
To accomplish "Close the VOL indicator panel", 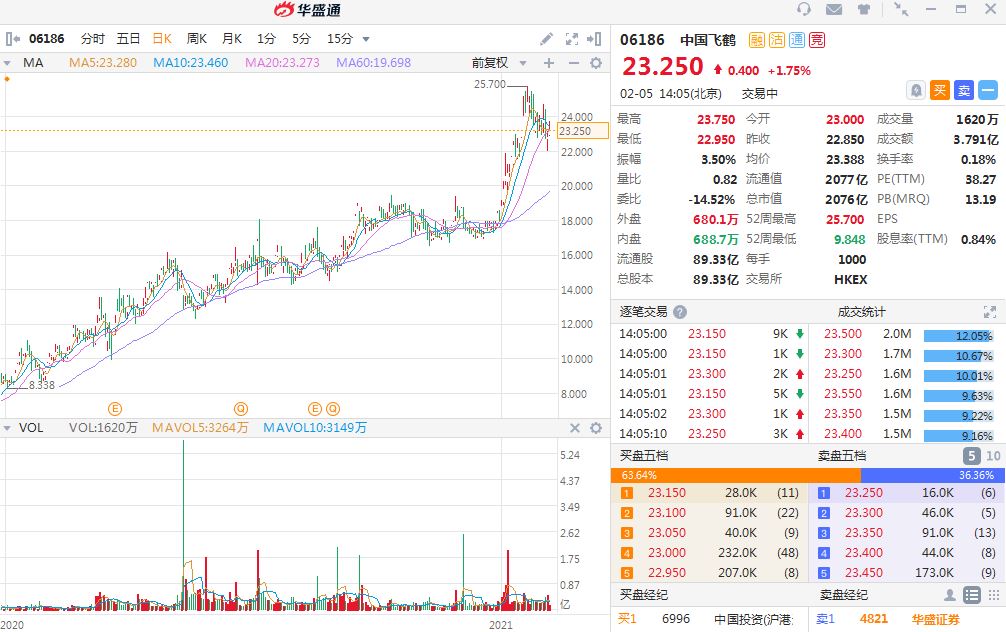I will point(575,428).
